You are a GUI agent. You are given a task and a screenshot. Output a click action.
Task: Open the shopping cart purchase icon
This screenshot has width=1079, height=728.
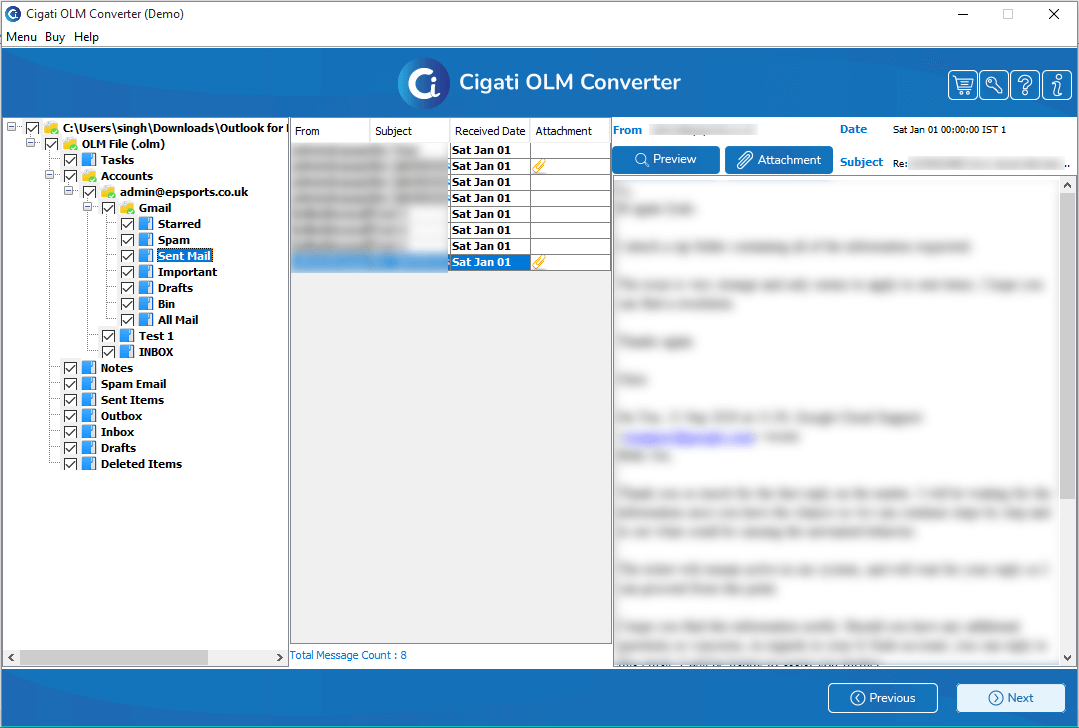(963, 85)
